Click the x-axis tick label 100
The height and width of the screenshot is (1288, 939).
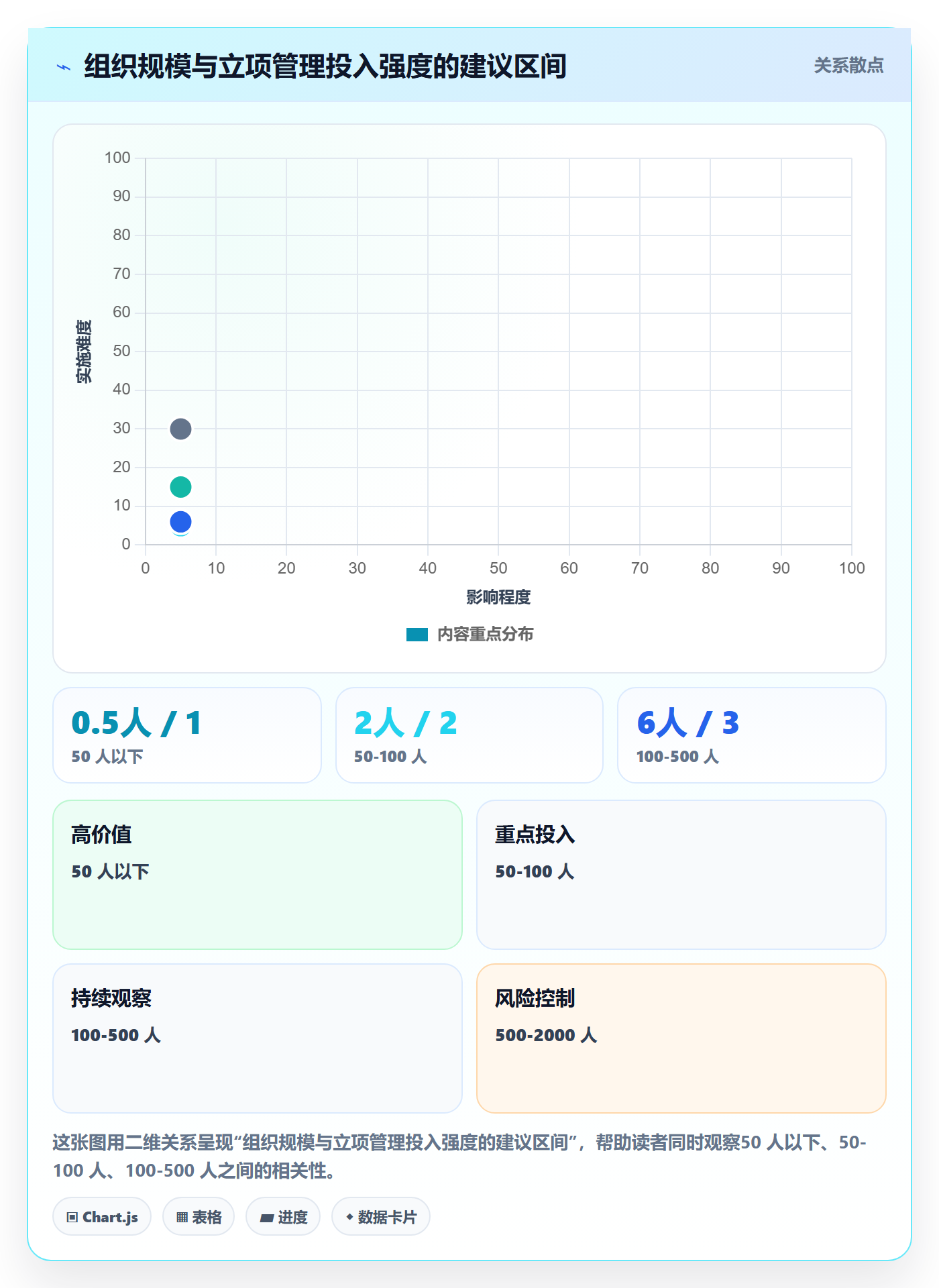[x=852, y=568]
